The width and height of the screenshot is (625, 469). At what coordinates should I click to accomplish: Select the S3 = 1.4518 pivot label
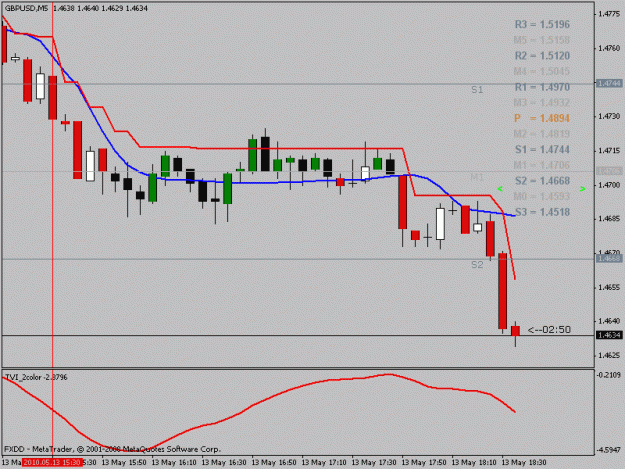pyautogui.click(x=542, y=212)
